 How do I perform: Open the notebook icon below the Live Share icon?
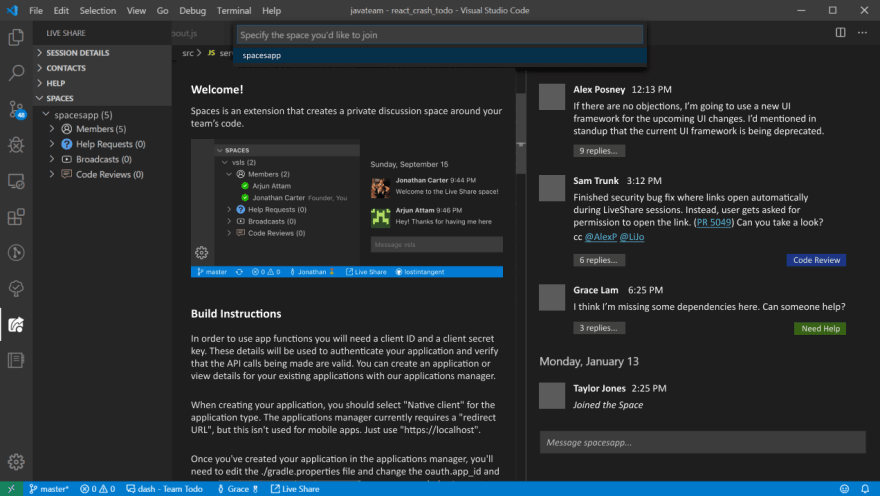(16, 360)
